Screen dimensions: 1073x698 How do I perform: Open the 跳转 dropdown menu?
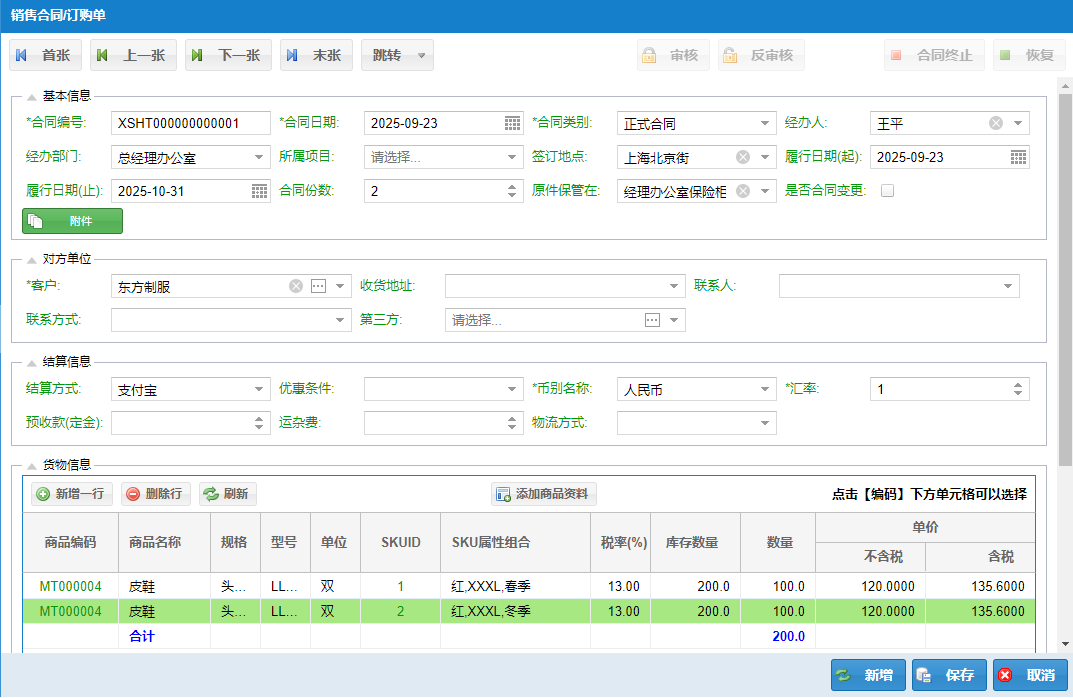423,56
